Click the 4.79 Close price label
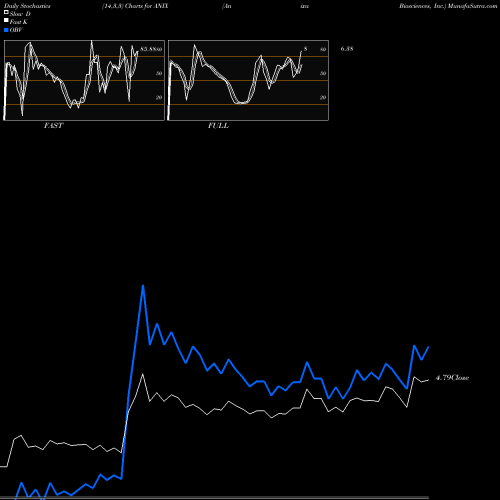Viewport: 500px width, 500px height. pyautogui.click(x=452, y=378)
